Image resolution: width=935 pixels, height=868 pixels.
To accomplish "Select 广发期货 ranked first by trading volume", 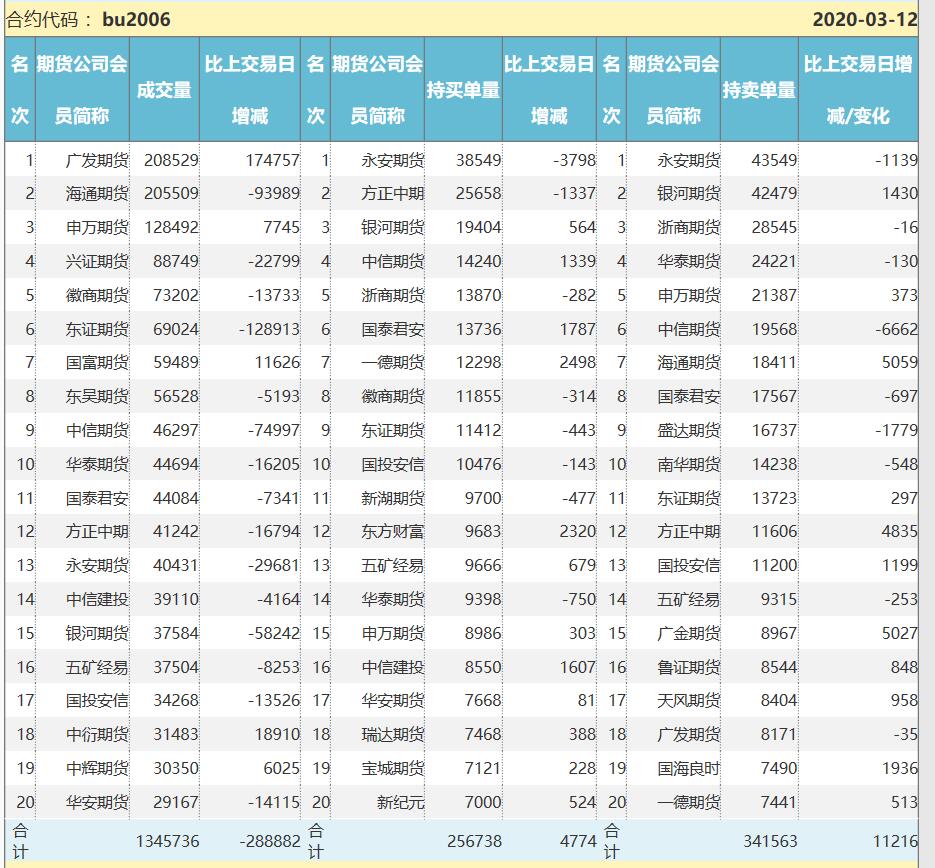I will pos(97,160).
